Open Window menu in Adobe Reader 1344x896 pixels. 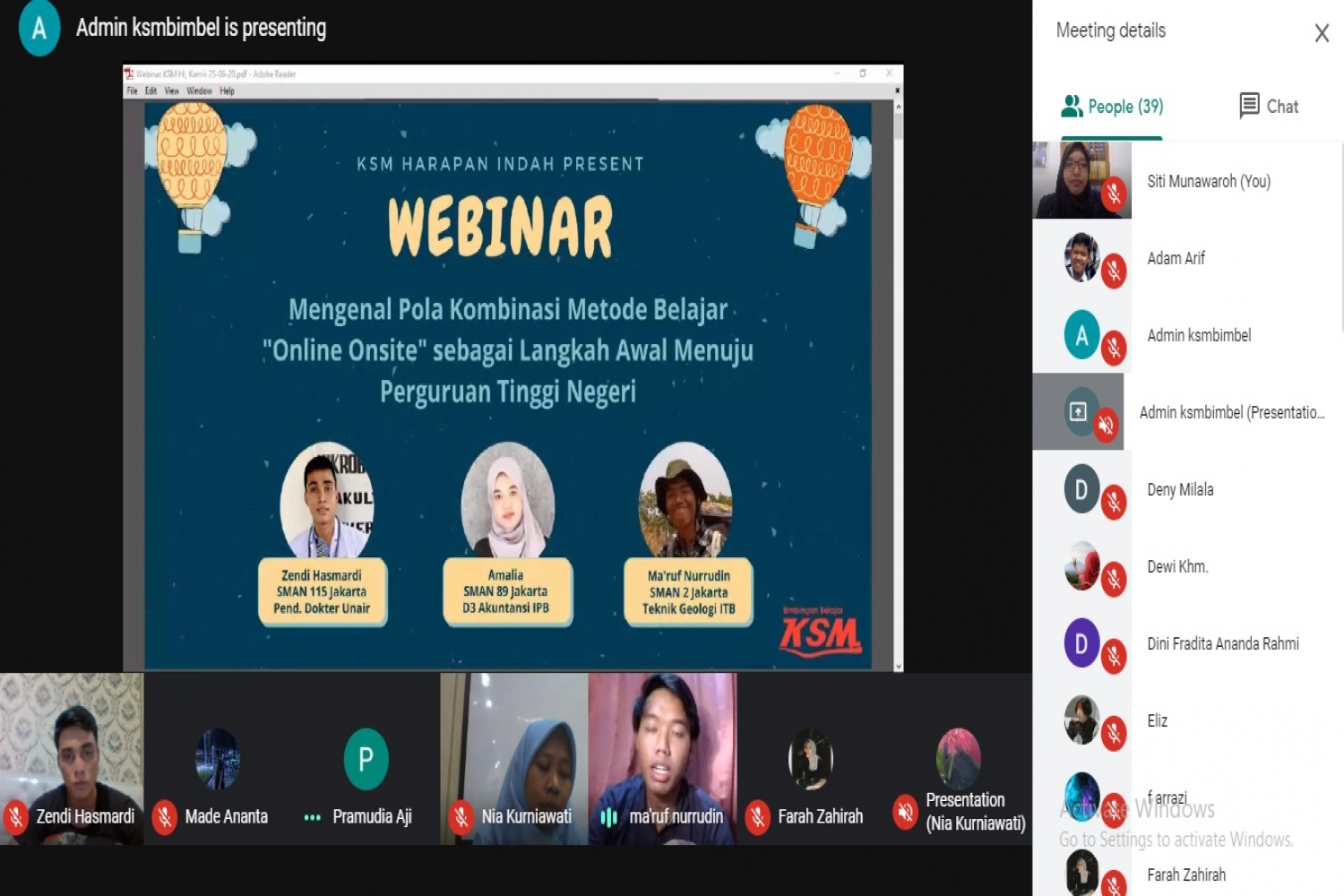click(199, 91)
